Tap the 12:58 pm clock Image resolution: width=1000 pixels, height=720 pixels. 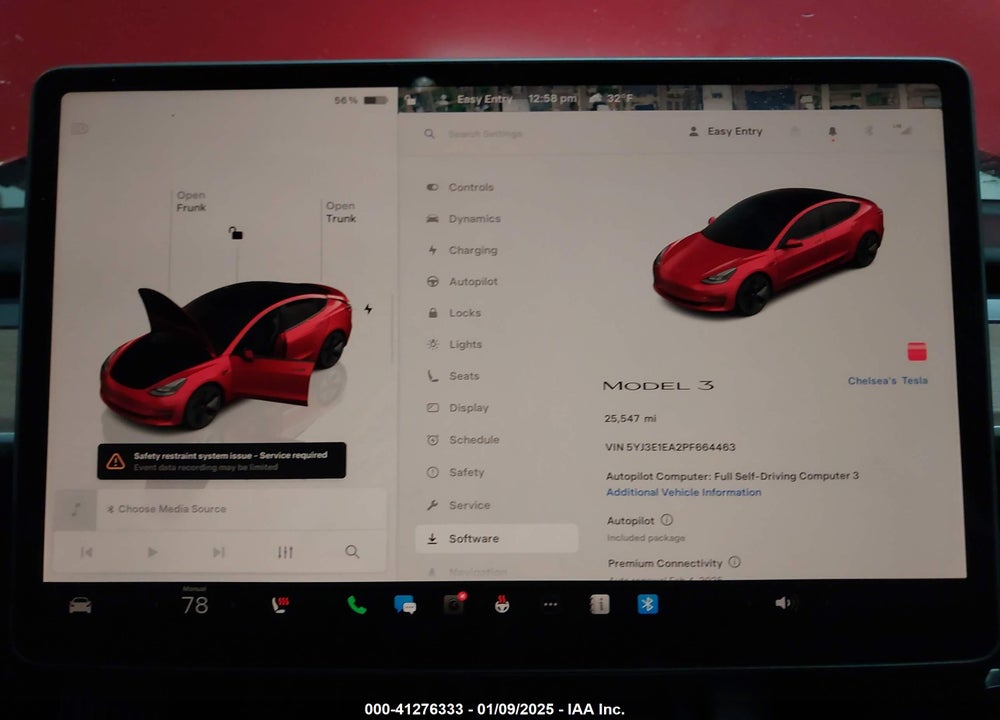552,99
